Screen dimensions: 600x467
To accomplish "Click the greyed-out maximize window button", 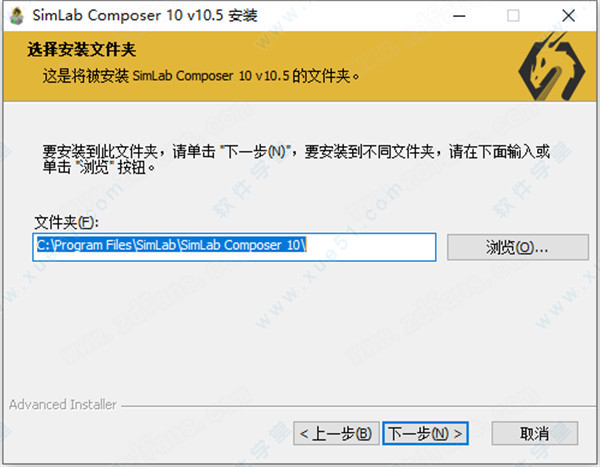I will [513, 16].
